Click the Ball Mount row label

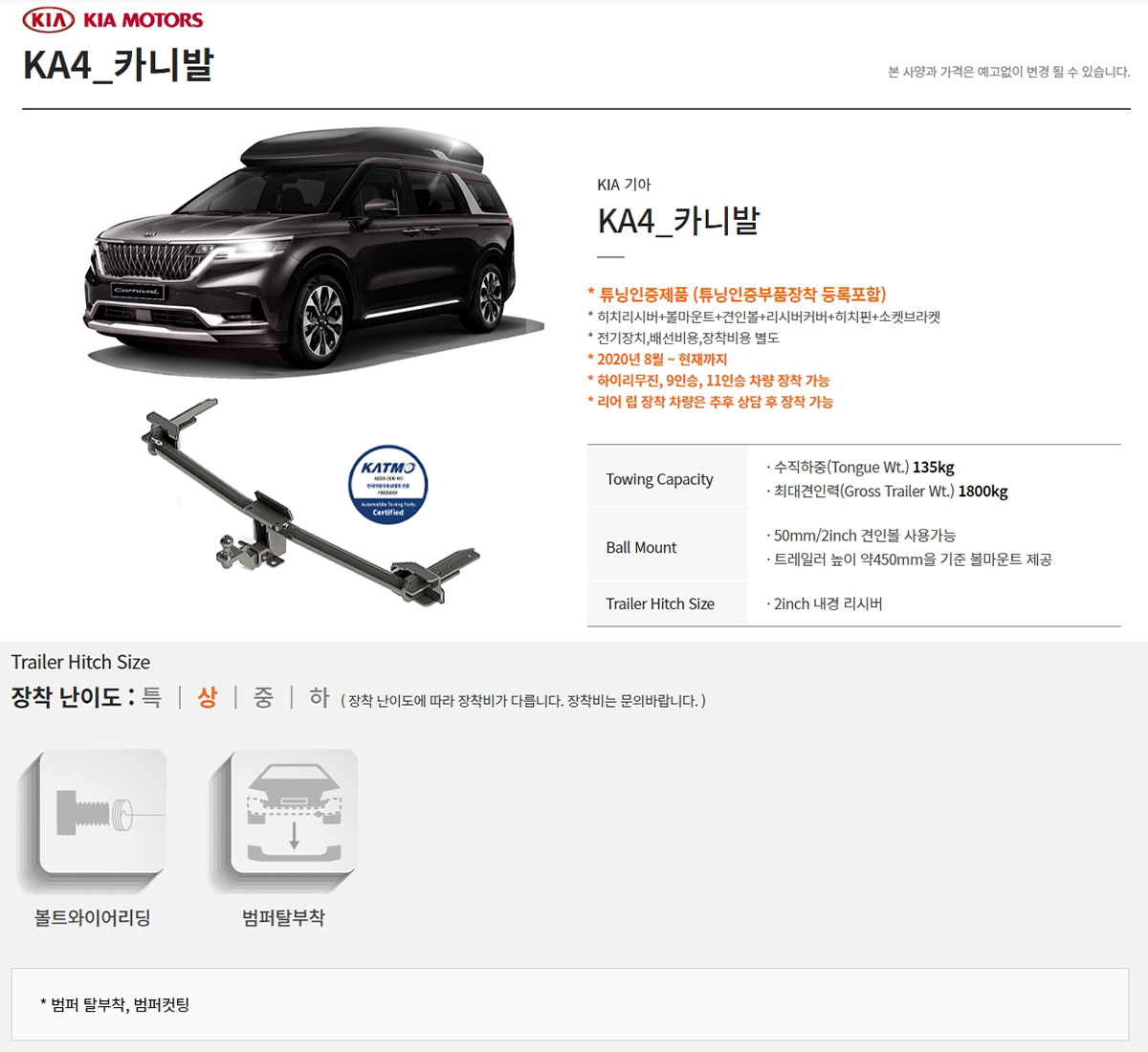(x=641, y=547)
